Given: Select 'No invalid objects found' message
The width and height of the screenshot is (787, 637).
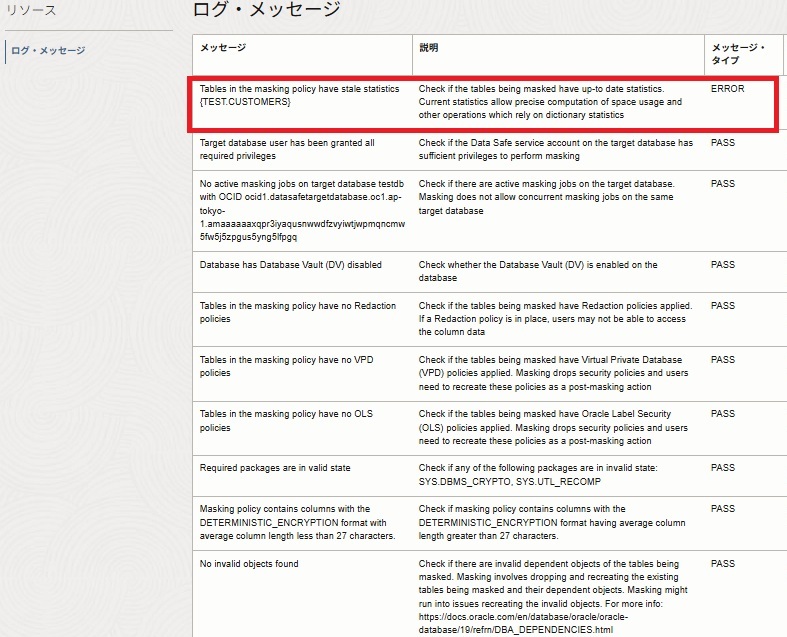Looking at the screenshot, I should click(249, 564).
